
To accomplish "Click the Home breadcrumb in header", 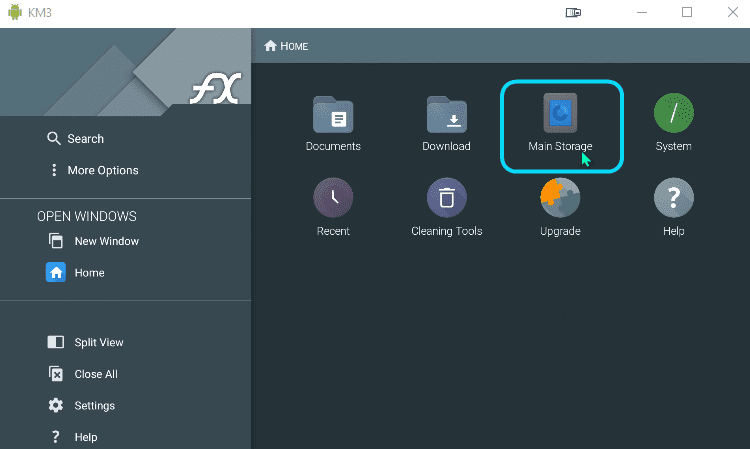I will [x=286, y=46].
